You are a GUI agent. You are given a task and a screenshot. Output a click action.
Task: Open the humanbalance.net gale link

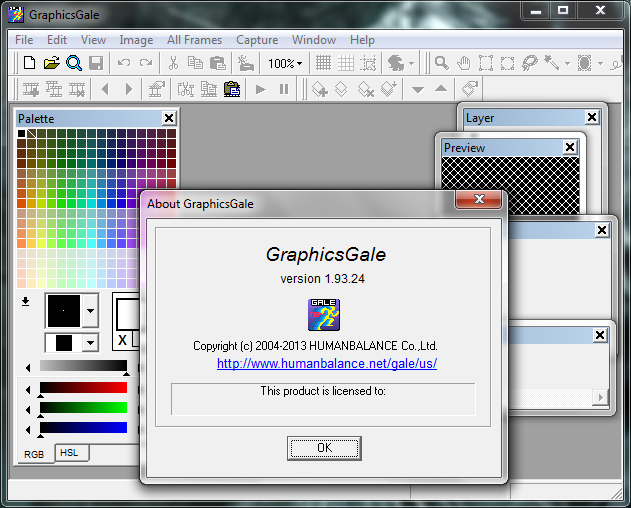click(327, 363)
